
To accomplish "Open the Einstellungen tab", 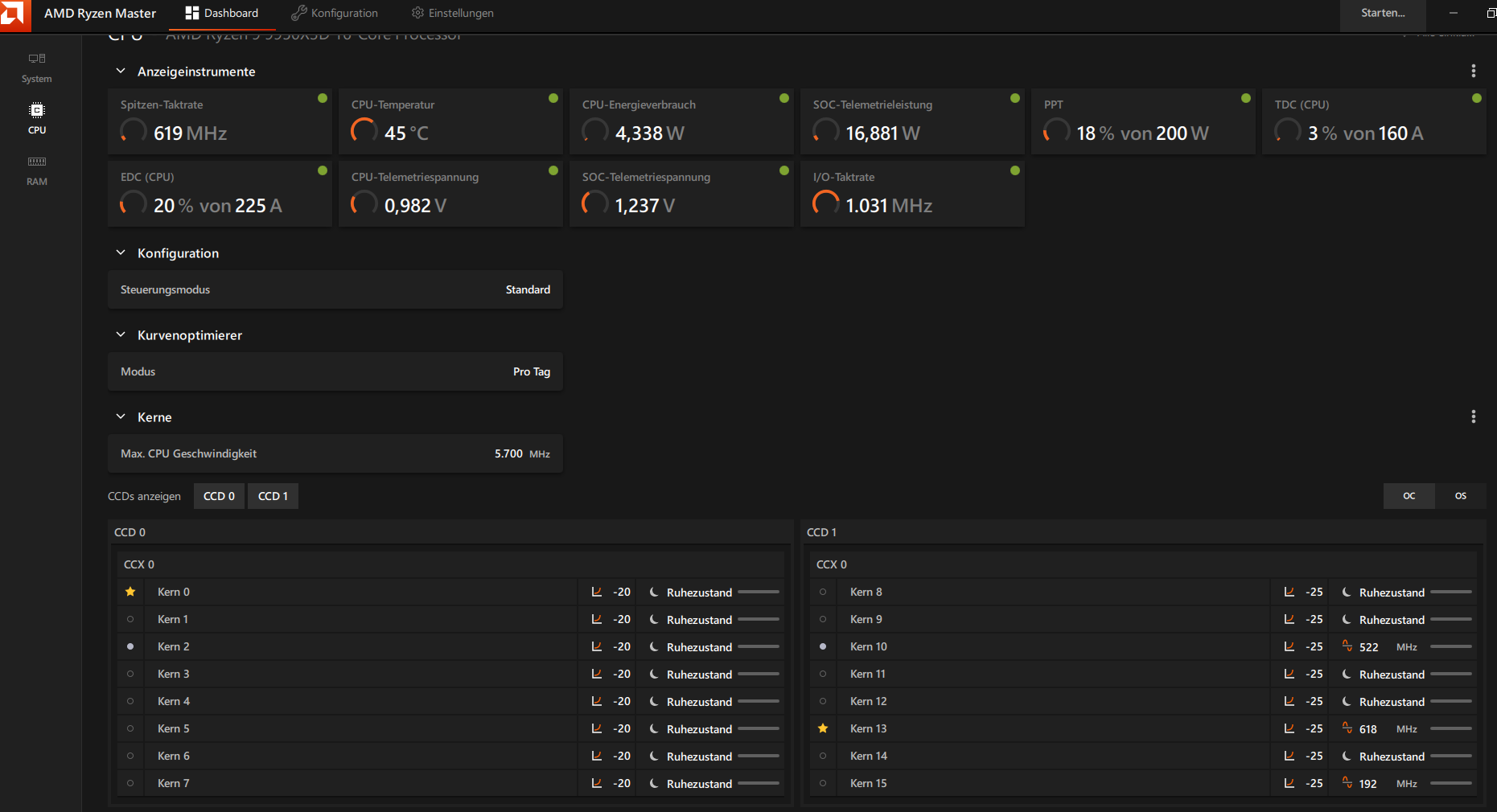I will click(x=453, y=14).
